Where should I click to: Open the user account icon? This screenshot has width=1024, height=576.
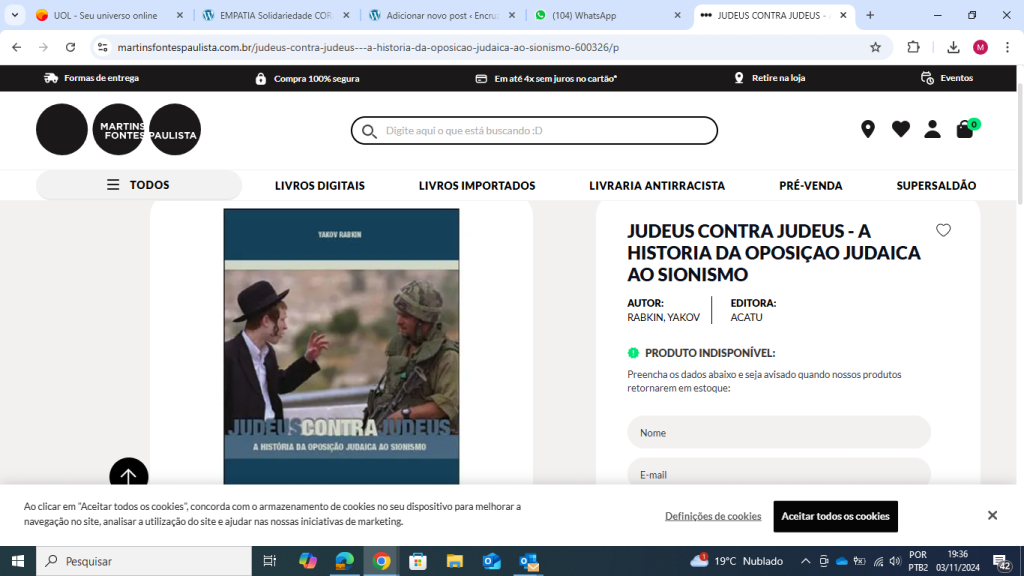(x=932, y=129)
